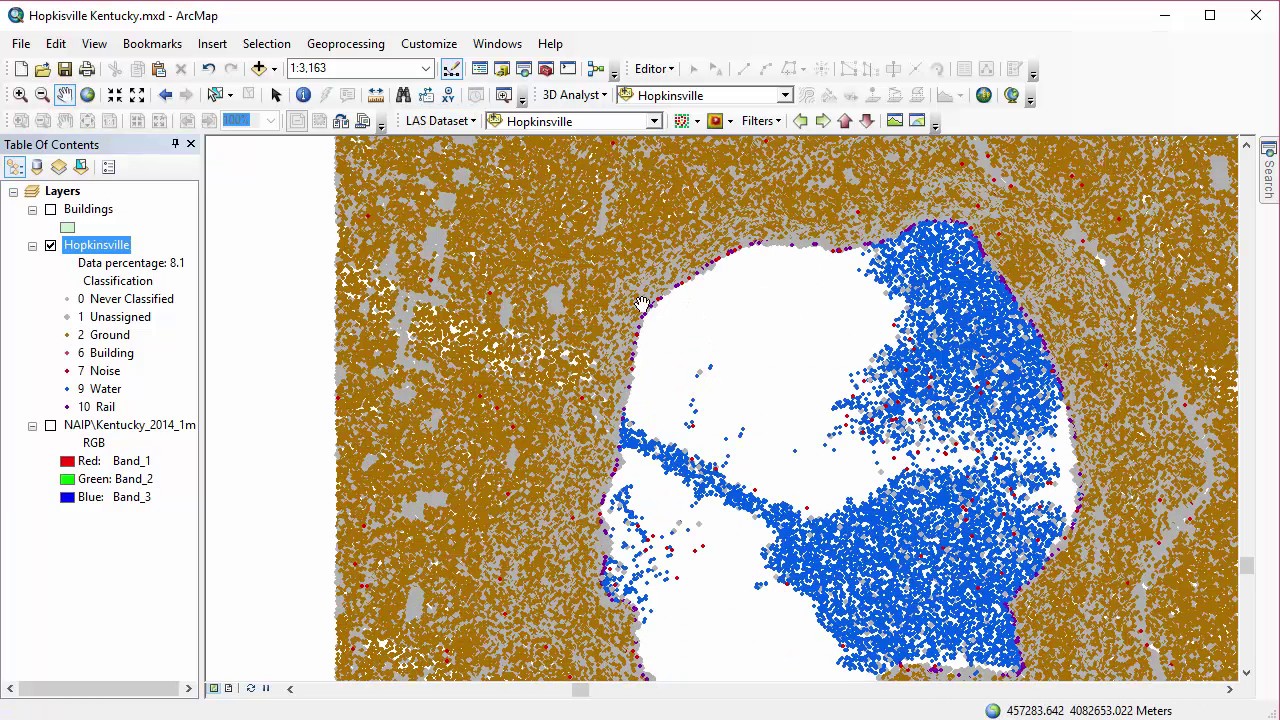Screen dimensions: 1280x720
Task: Click the Fixed Zoom In icon
Action: click(x=115, y=94)
